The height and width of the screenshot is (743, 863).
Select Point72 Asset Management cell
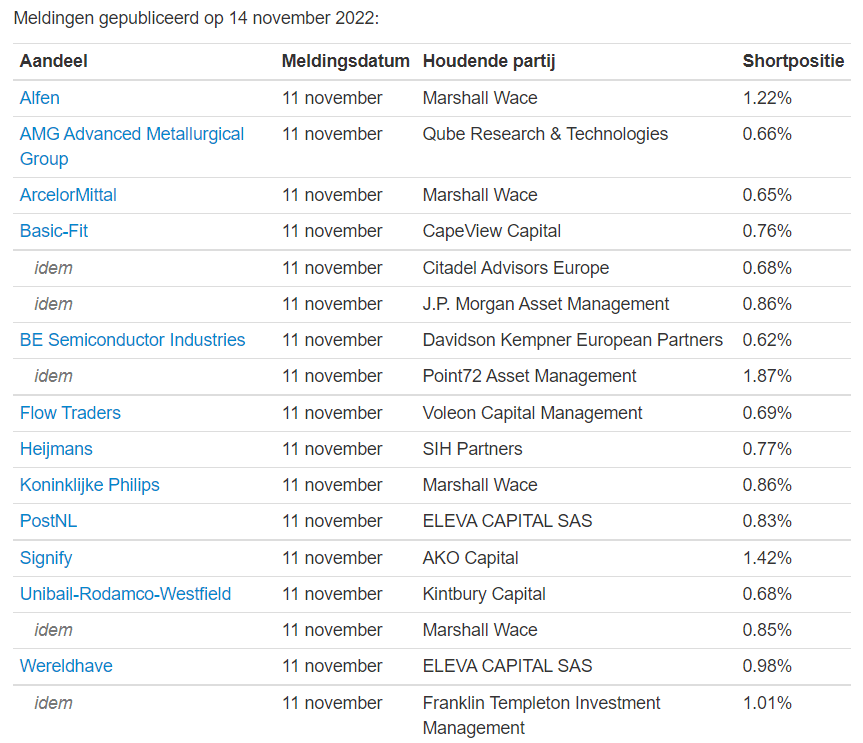[x=529, y=376]
